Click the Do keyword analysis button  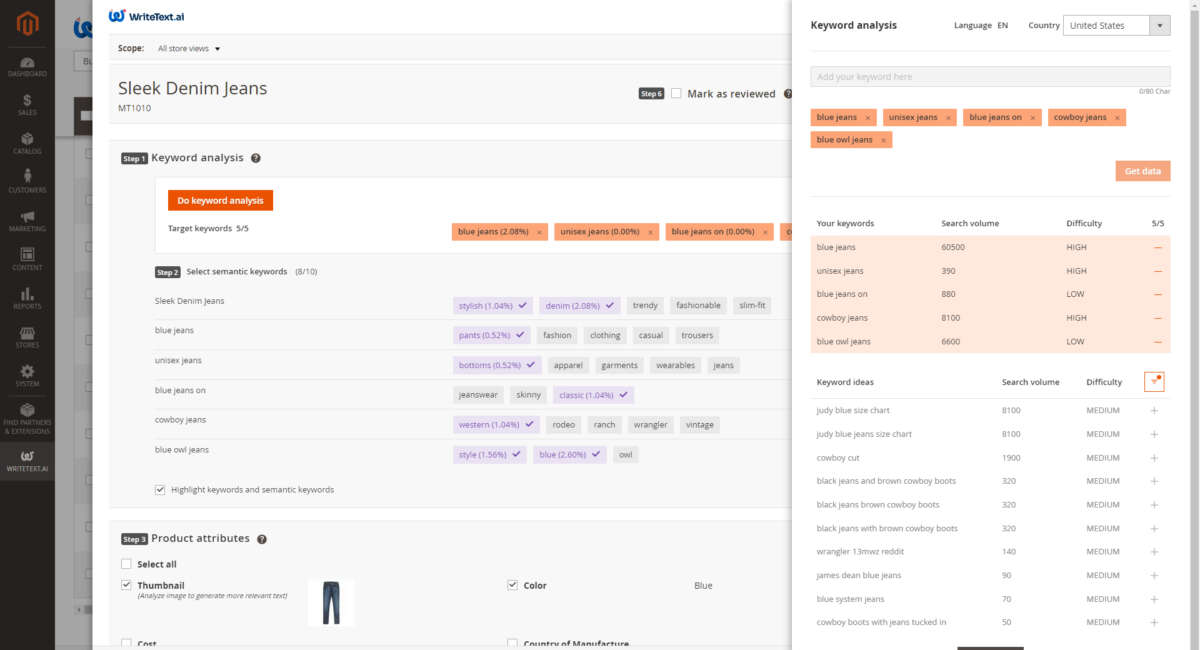[220, 201]
